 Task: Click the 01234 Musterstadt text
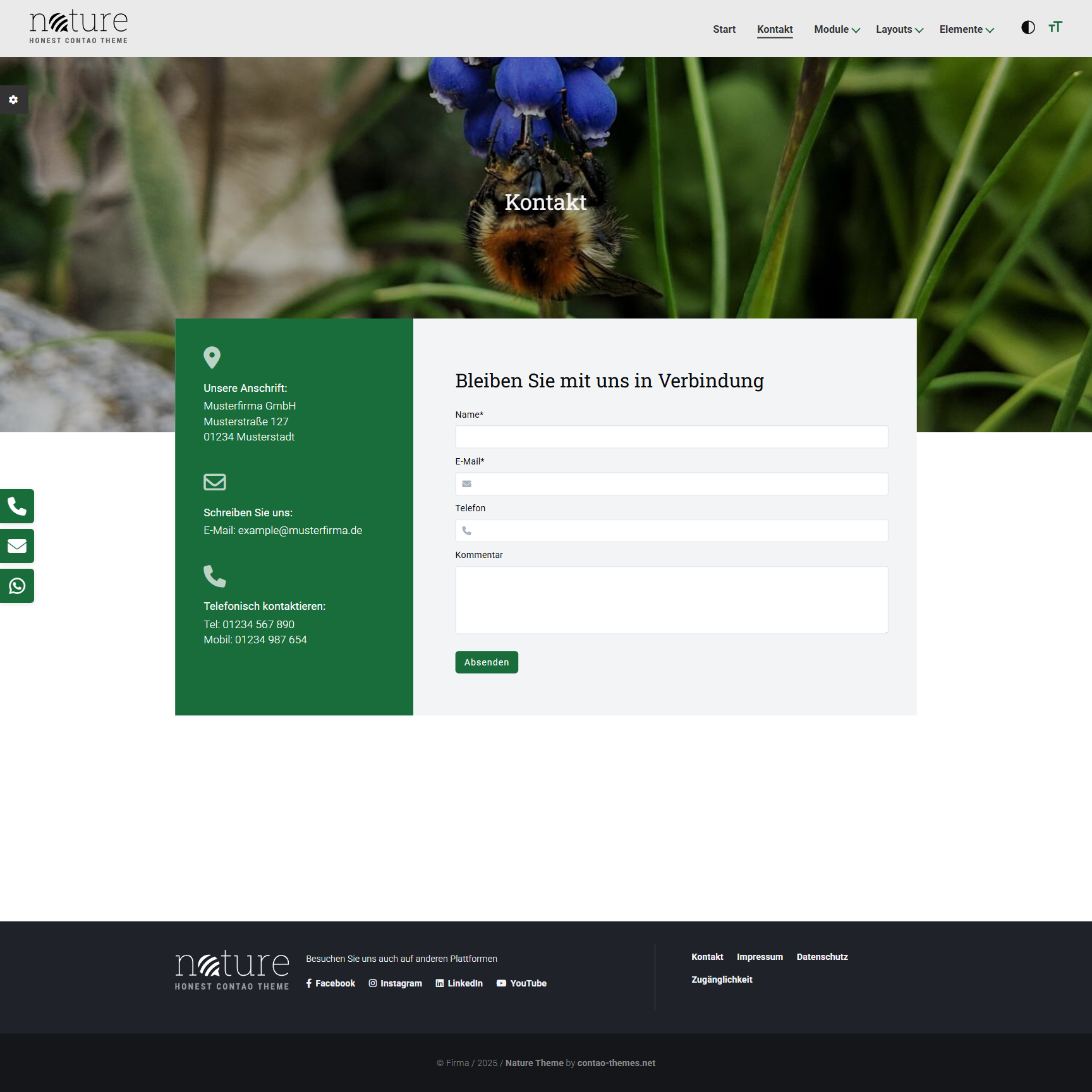tap(249, 437)
